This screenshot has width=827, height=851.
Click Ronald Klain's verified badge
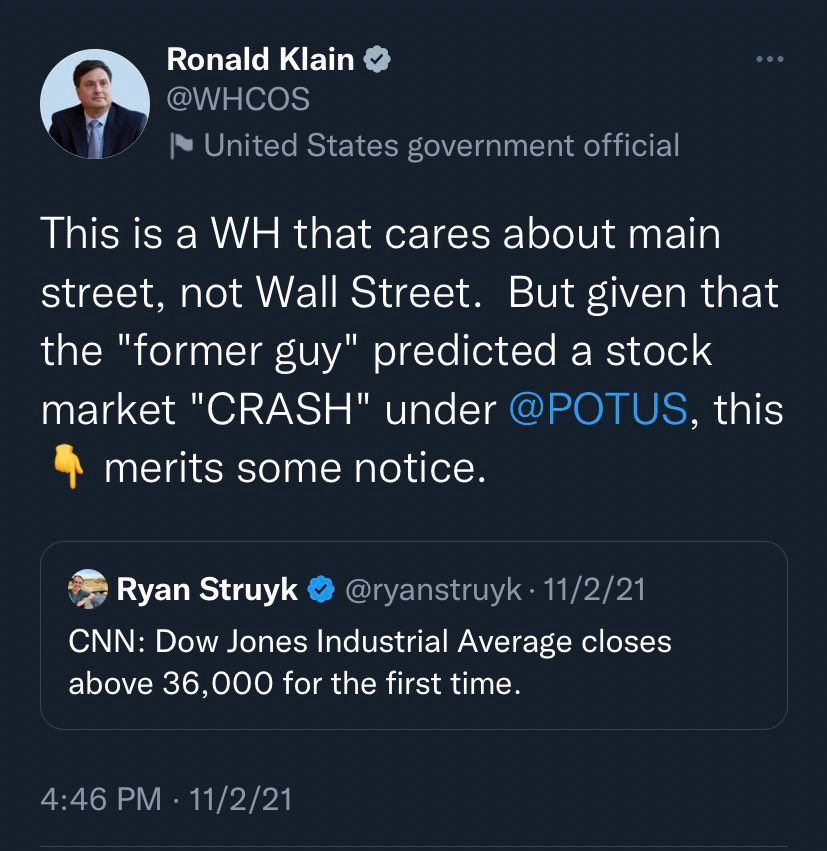click(x=377, y=59)
